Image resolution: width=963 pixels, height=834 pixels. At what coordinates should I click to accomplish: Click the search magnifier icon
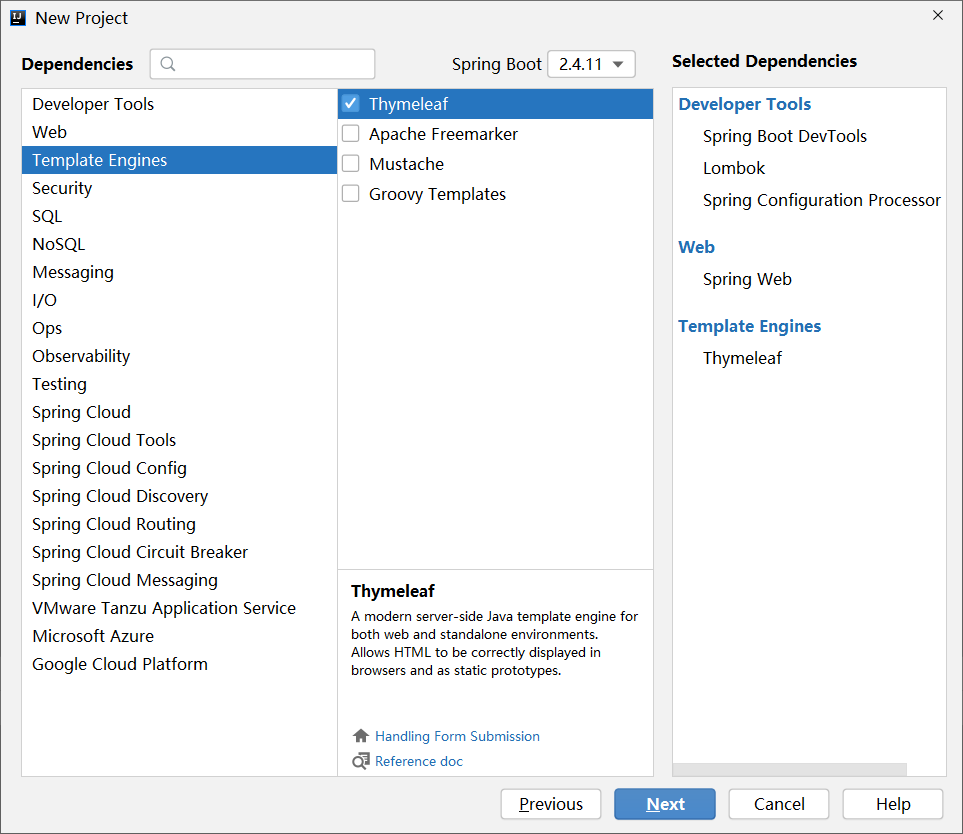pyautogui.click(x=168, y=64)
